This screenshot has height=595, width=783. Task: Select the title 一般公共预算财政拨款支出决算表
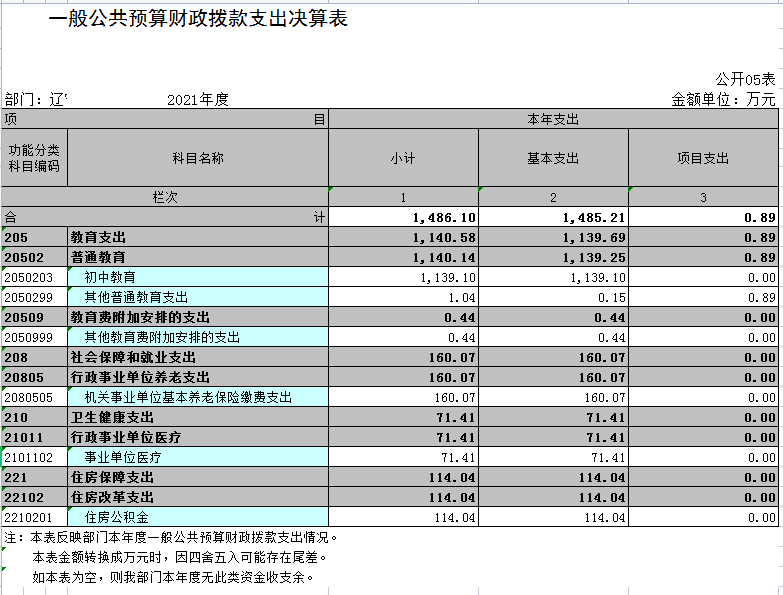pos(198,18)
